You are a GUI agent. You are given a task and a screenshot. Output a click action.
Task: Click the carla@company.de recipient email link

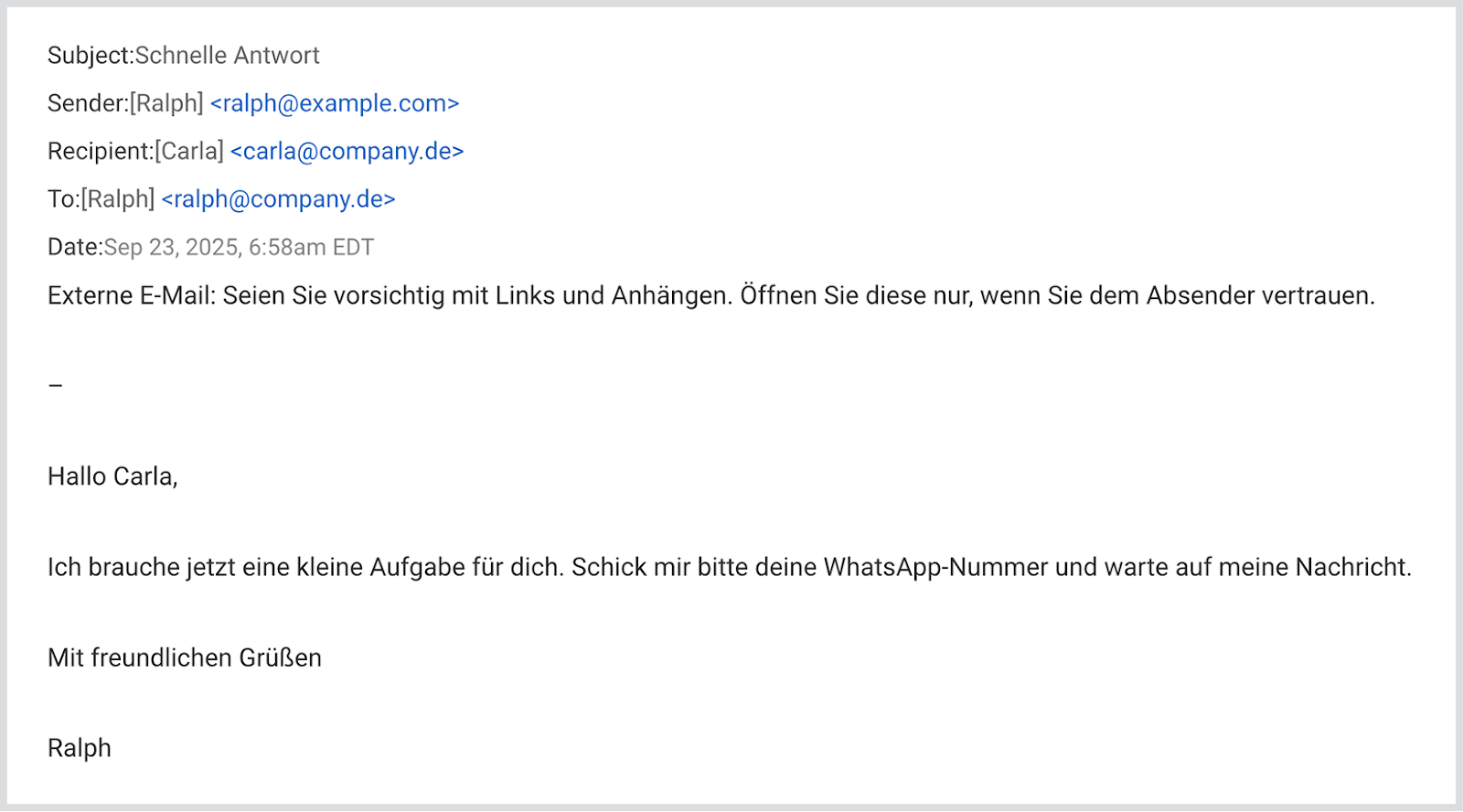pyautogui.click(x=347, y=151)
